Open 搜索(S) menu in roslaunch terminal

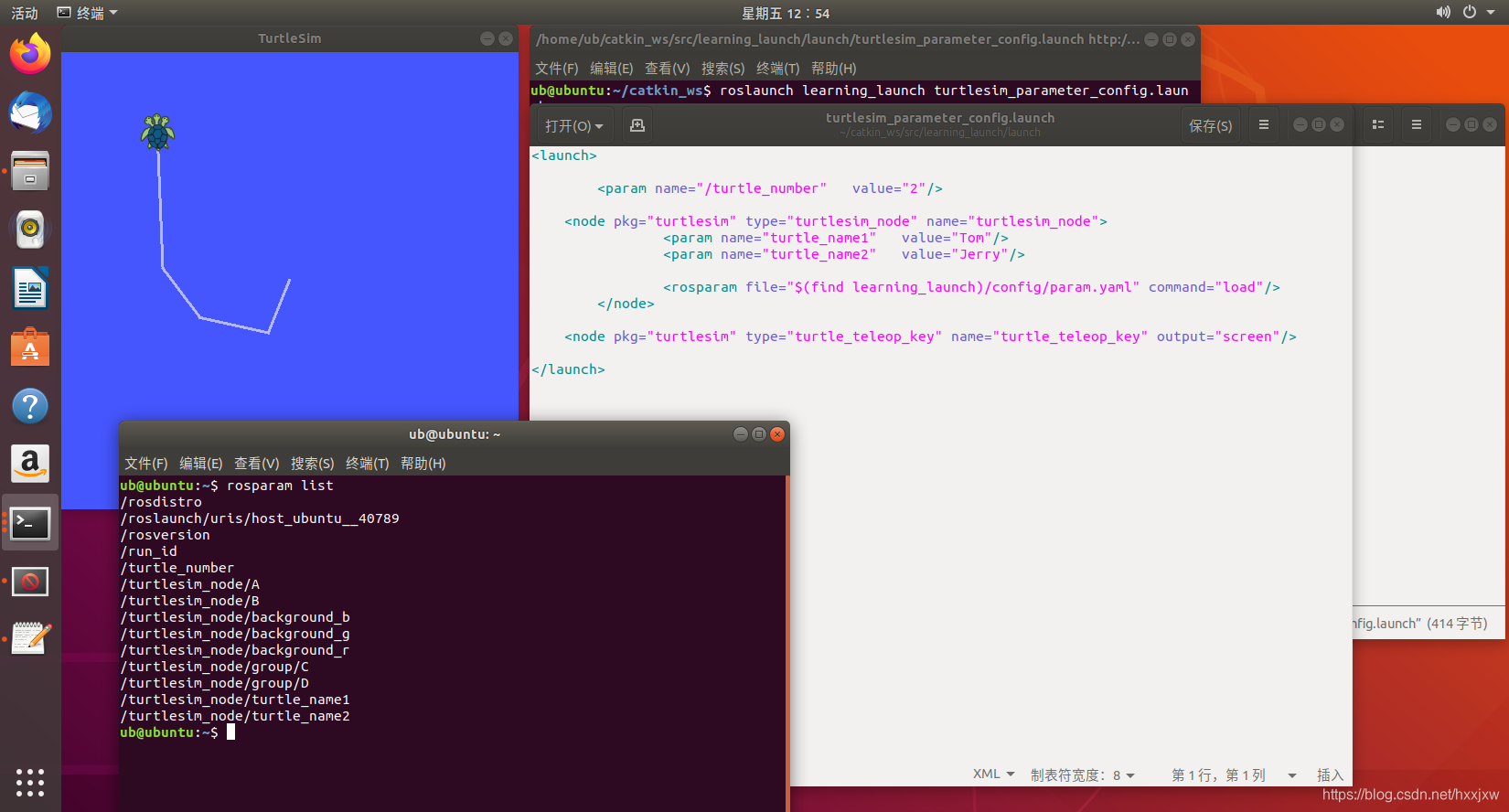(723, 69)
